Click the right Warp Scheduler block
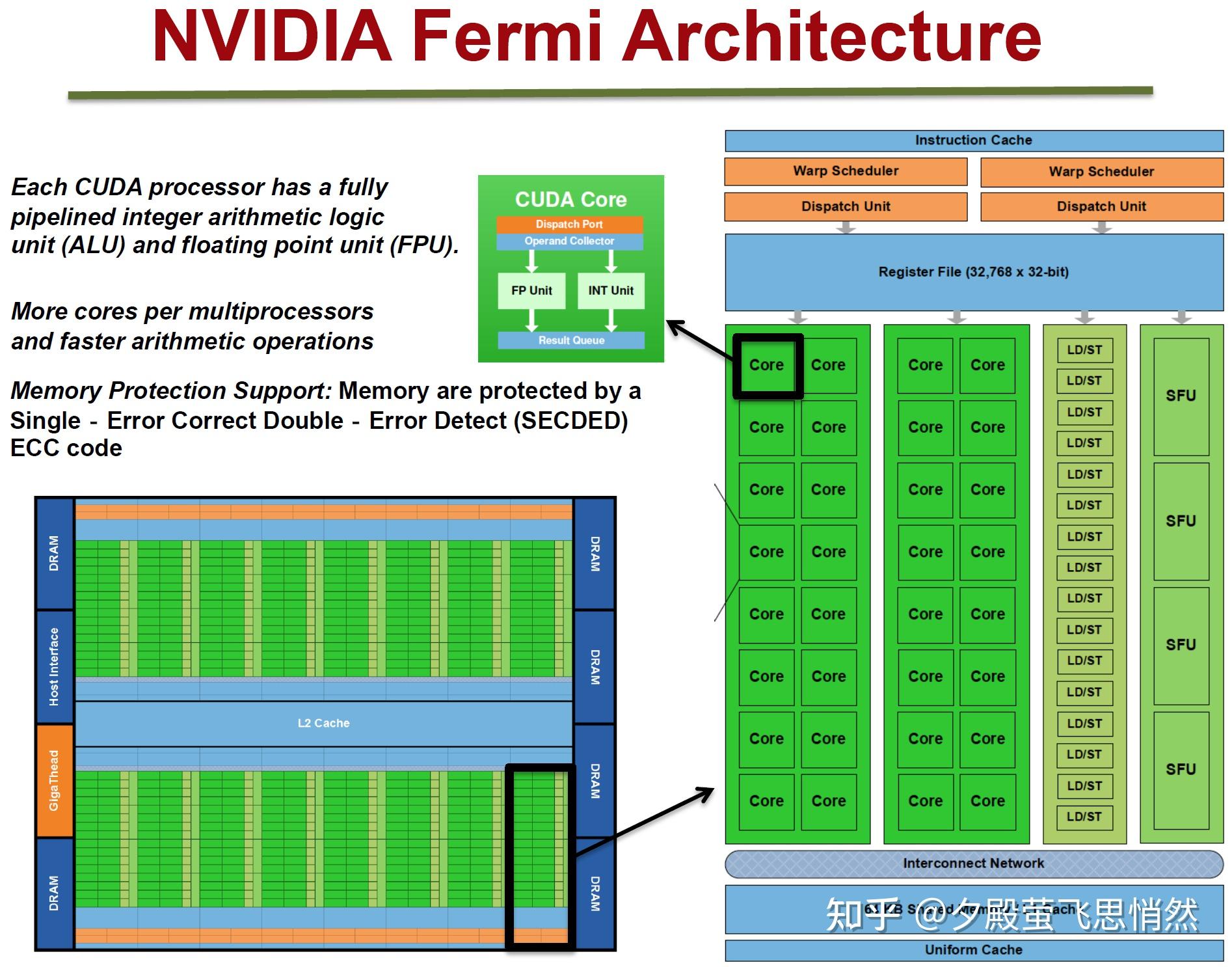The width and height of the screenshot is (1232, 967). pyautogui.click(x=1101, y=172)
